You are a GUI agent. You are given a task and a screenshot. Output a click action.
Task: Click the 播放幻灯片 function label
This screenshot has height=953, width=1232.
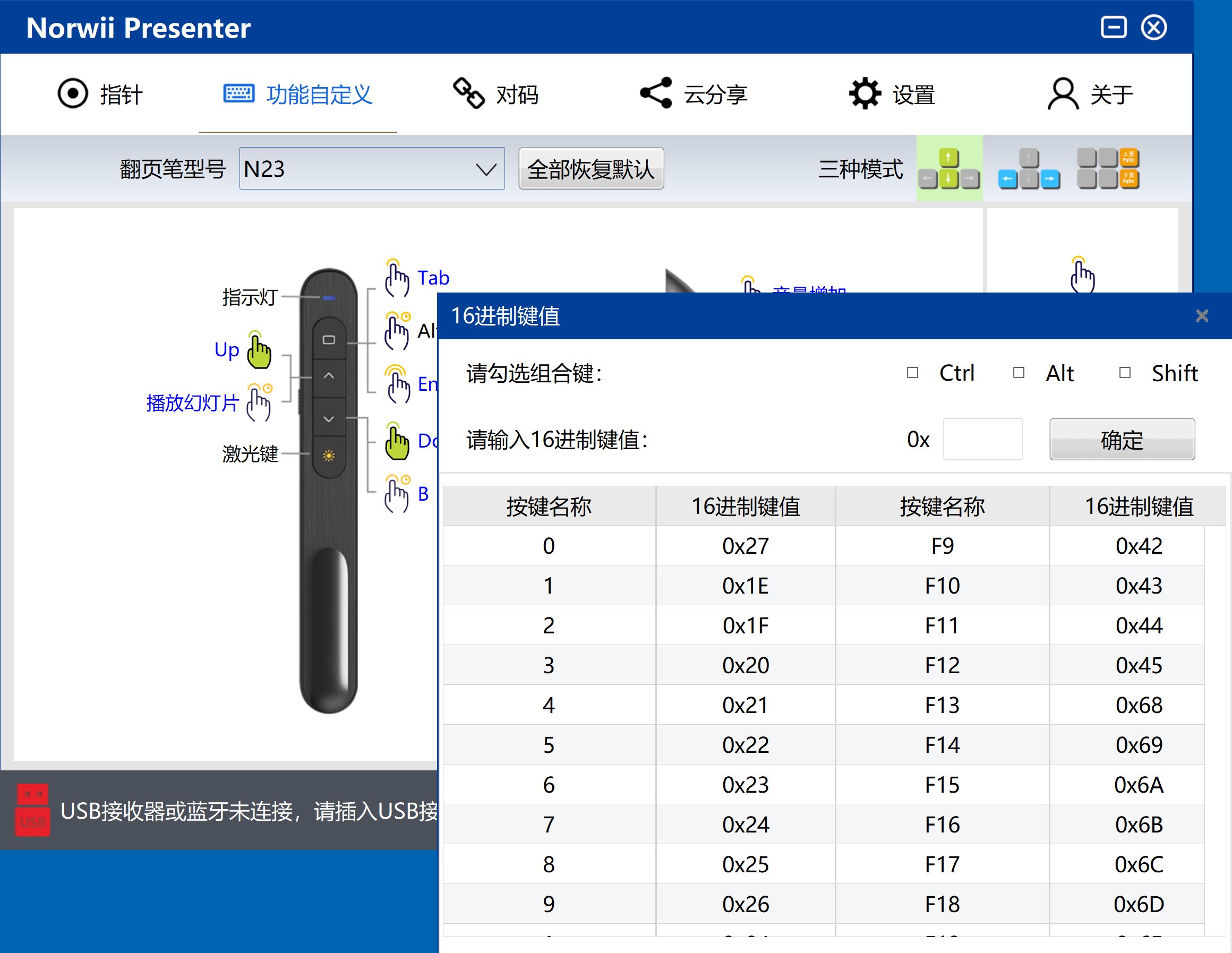pyautogui.click(x=192, y=402)
